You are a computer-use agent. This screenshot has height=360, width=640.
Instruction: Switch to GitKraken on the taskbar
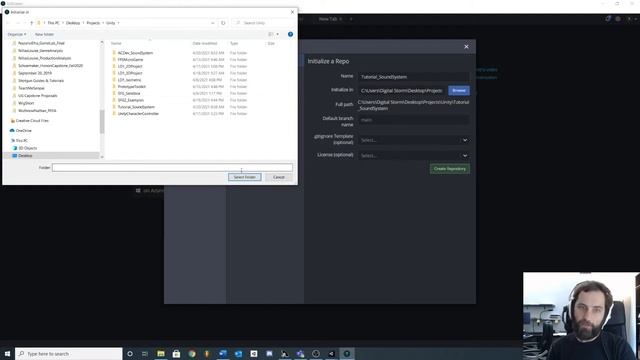[x=347, y=353]
